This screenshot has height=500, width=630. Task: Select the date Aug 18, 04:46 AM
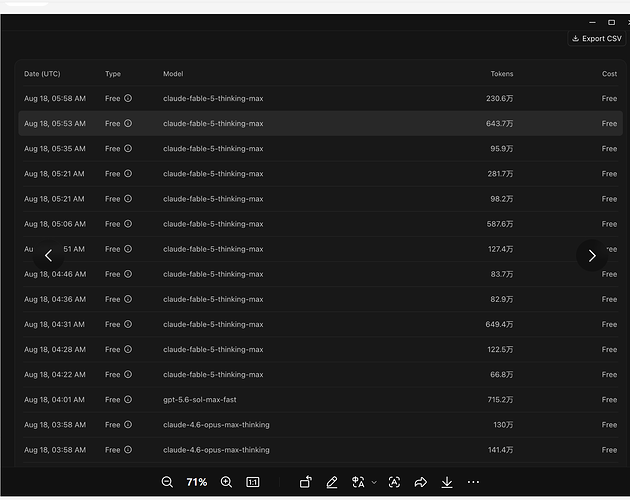click(x=55, y=275)
